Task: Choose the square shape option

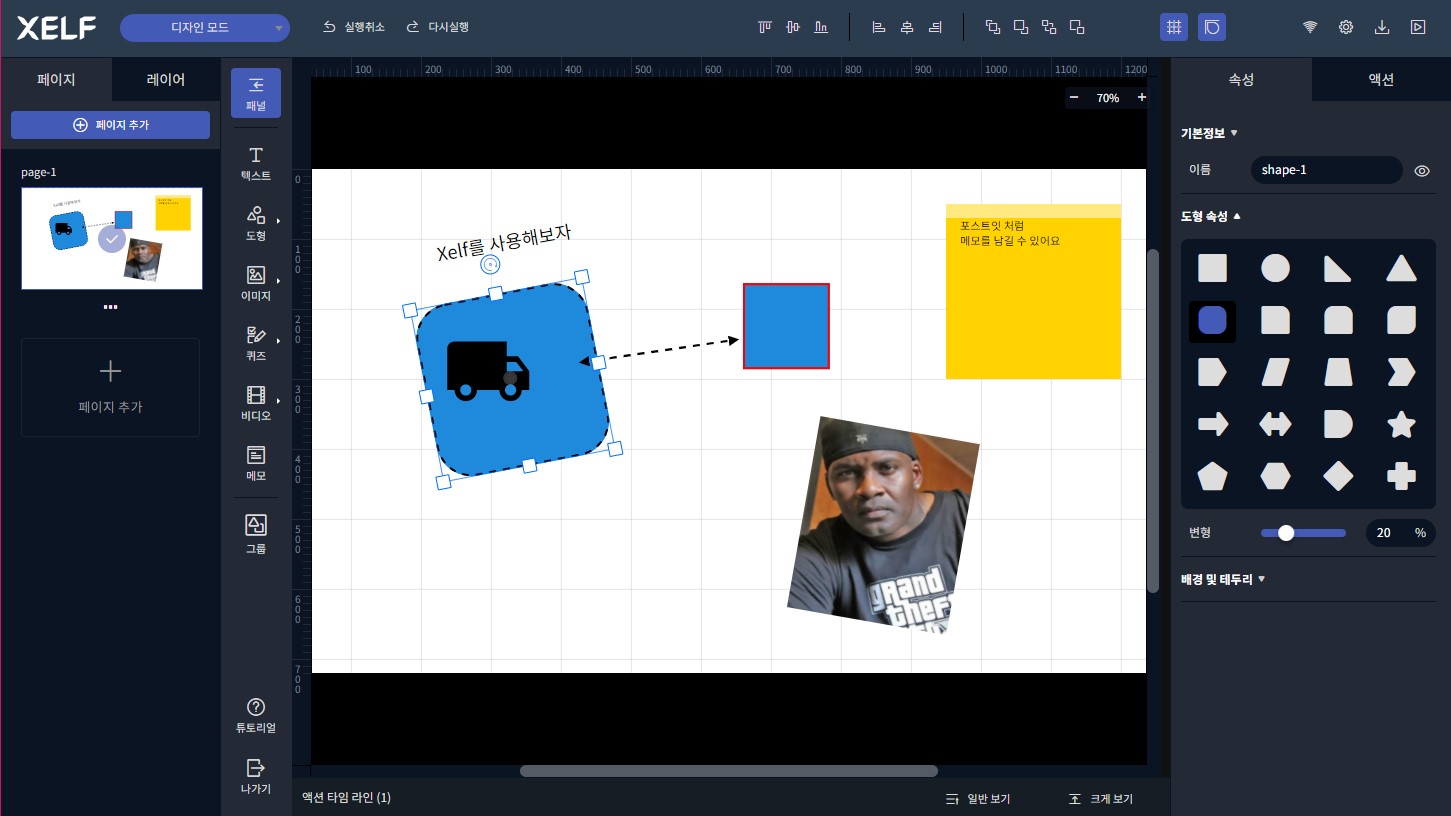Action: click(1212, 268)
